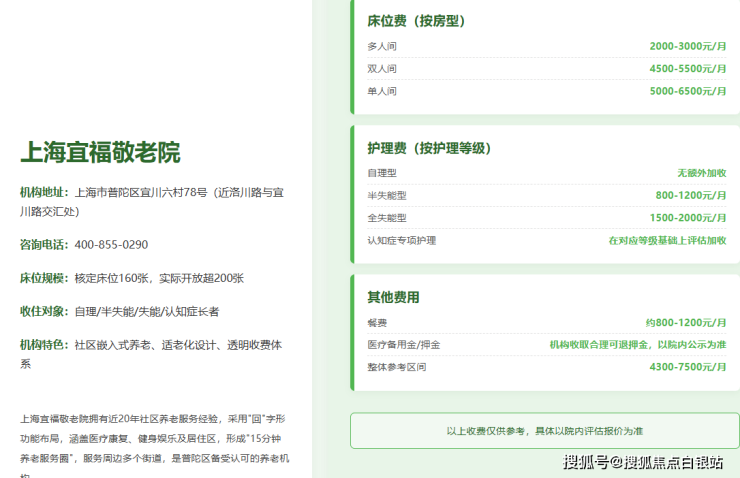This screenshot has width=740, height=478.
Task: Click the value 在对应等级基础上评估加收
Action: click(x=667, y=241)
